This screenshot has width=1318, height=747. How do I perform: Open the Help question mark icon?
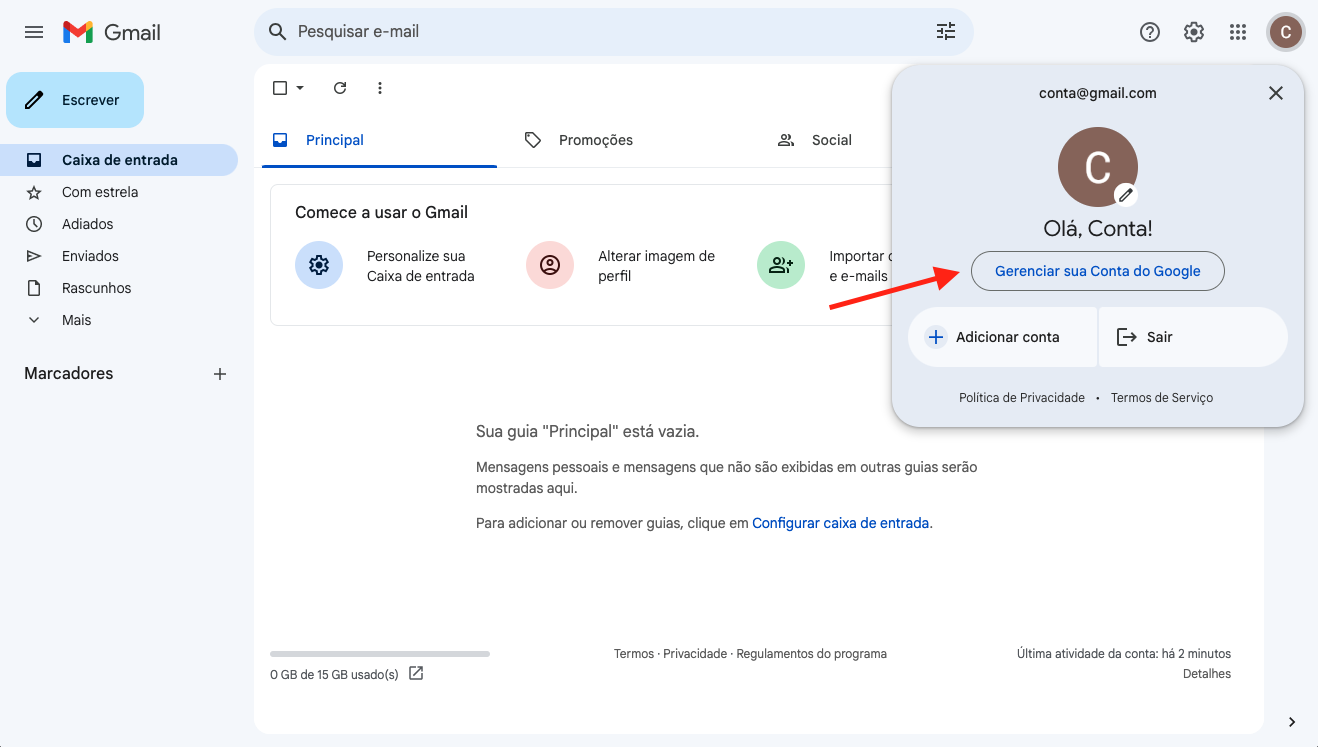1150,32
